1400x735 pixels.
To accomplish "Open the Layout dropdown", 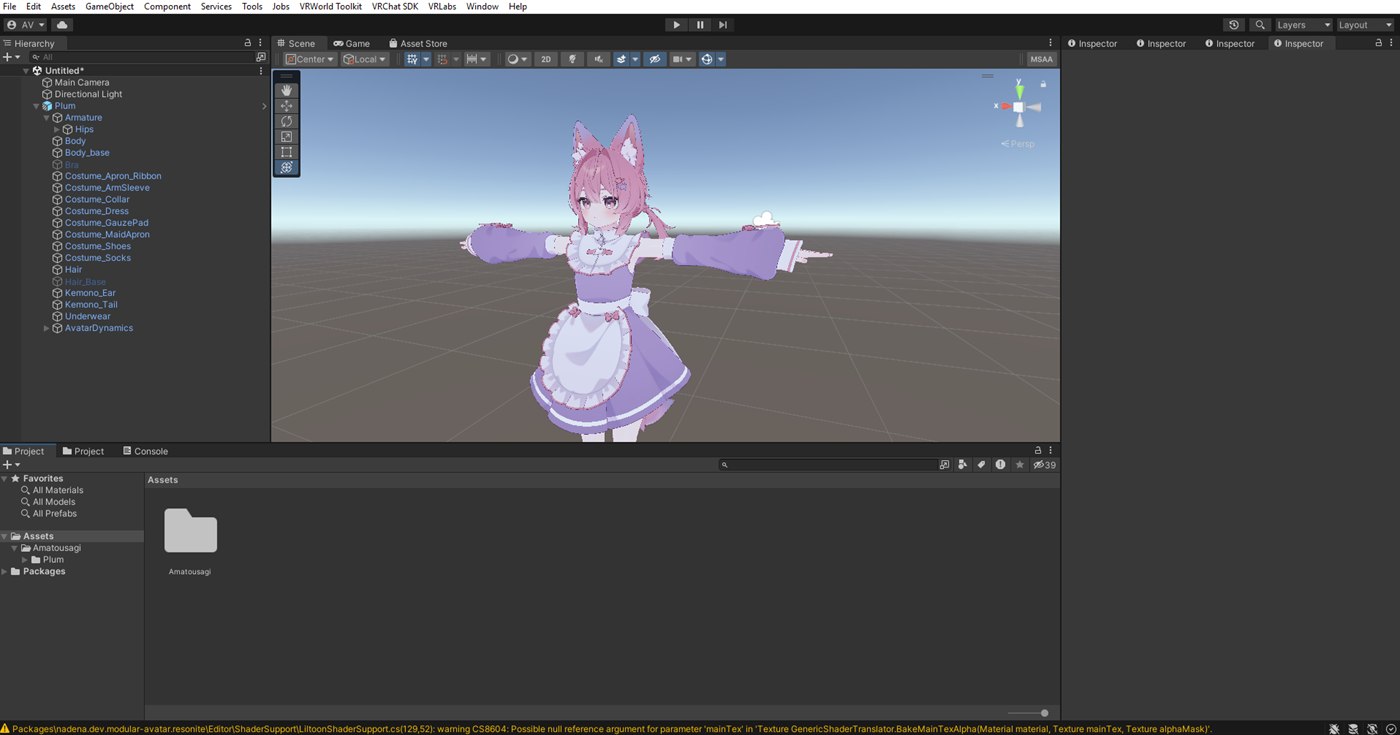I will click(x=1366, y=25).
